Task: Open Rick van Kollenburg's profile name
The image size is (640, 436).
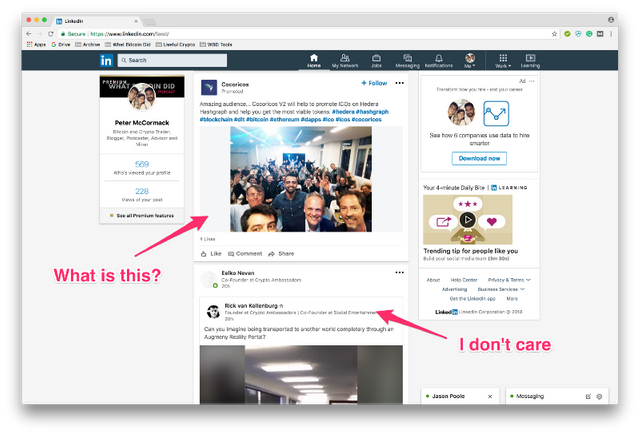Action: tap(251, 305)
